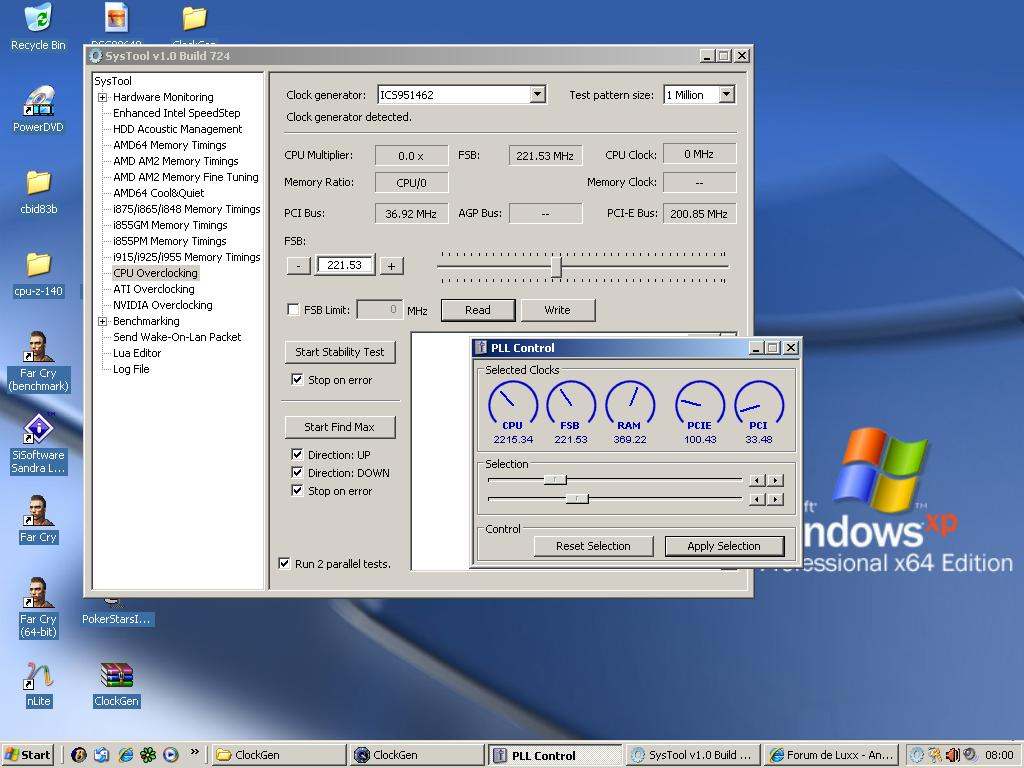Select ATI Overclocking in the tree
1024x768 pixels.
click(153, 289)
